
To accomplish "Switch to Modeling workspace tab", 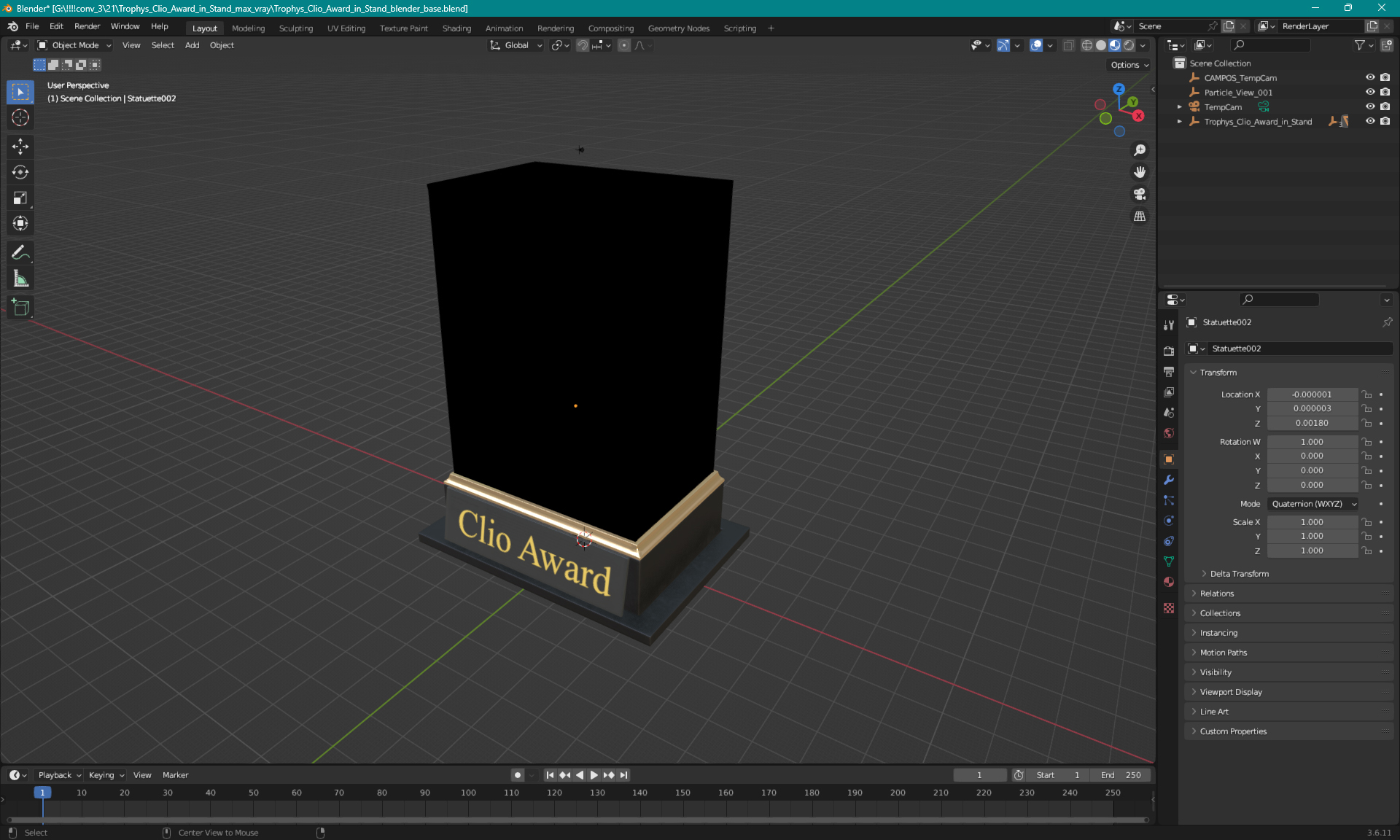I will coord(248,28).
